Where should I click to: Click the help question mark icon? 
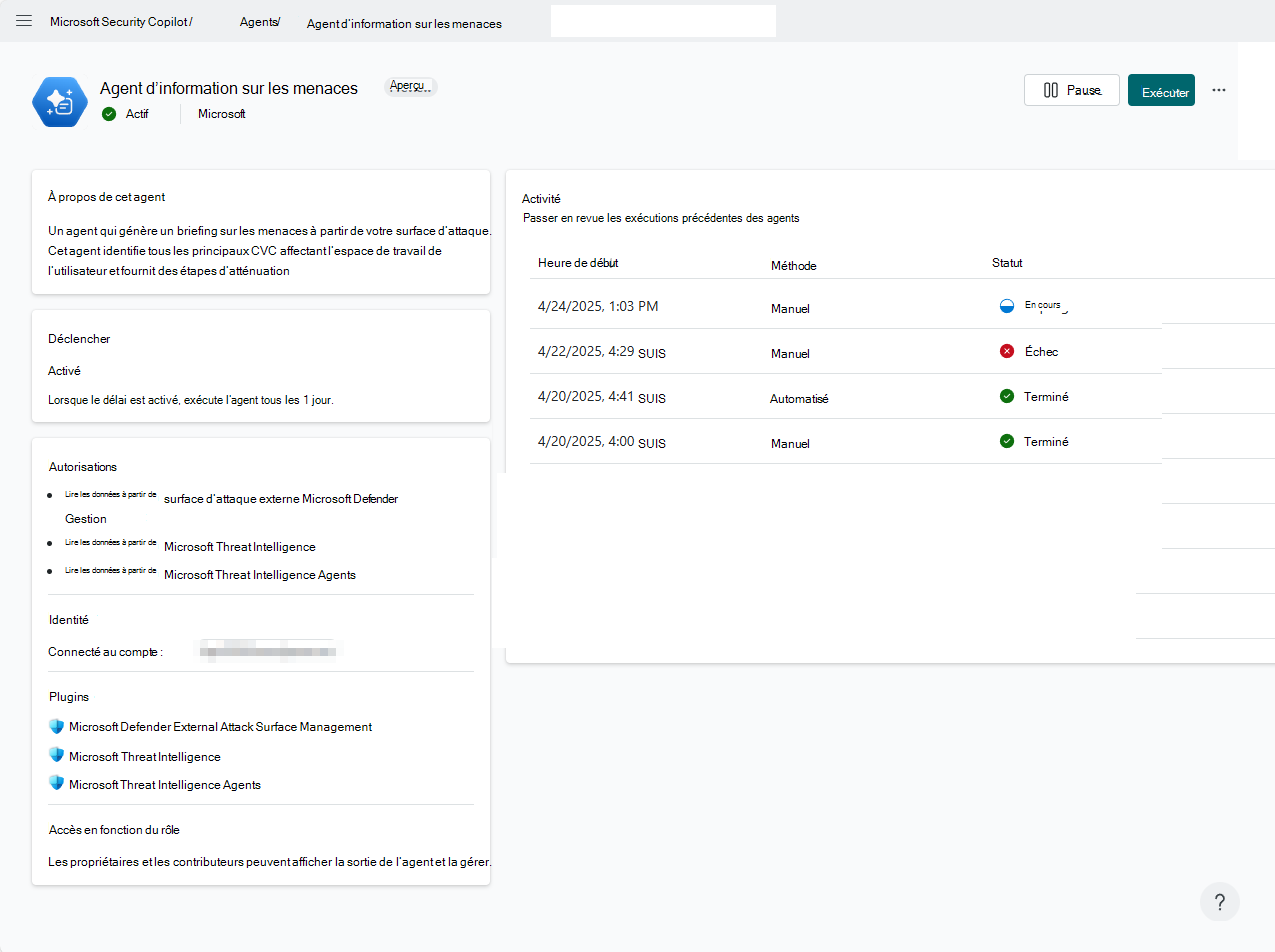coord(1220,902)
